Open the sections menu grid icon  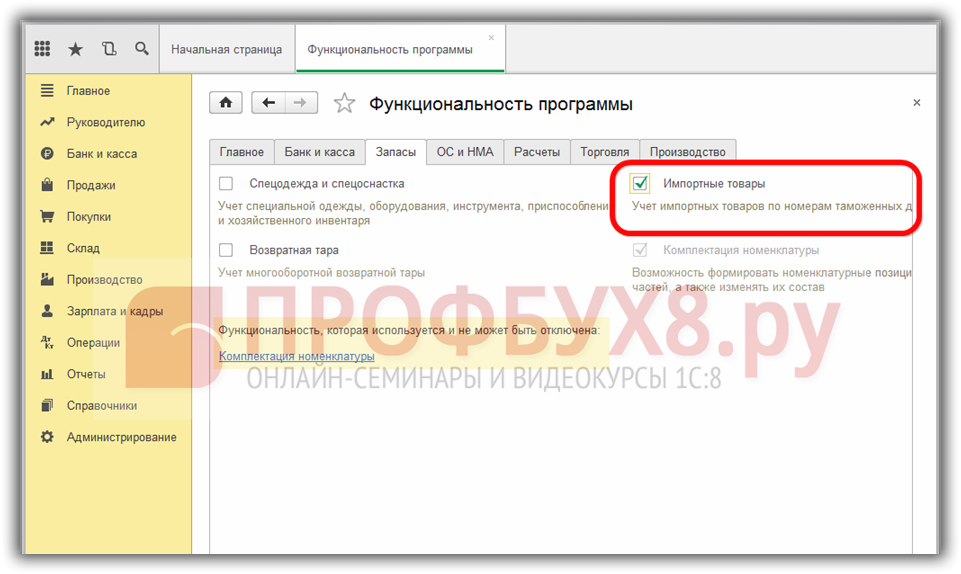pos(42,49)
